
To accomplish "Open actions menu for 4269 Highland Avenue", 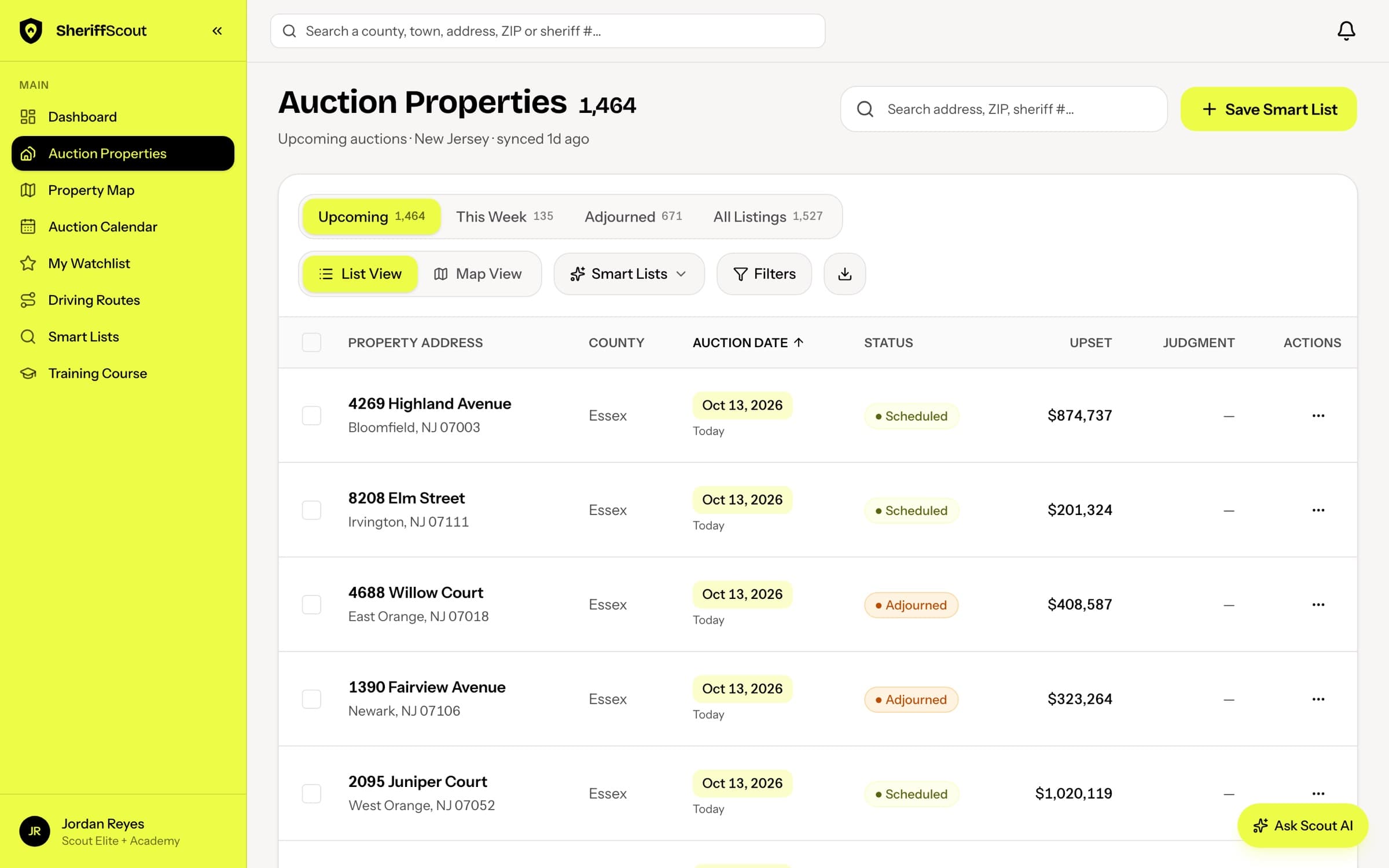I will tap(1318, 415).
